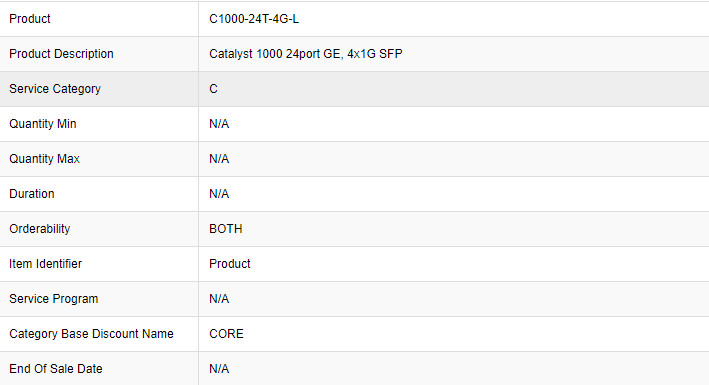Image resolution: width=709 pixels, height=385 pixels.
Task: Click the End Of Sale Date label
Action: 56,369
